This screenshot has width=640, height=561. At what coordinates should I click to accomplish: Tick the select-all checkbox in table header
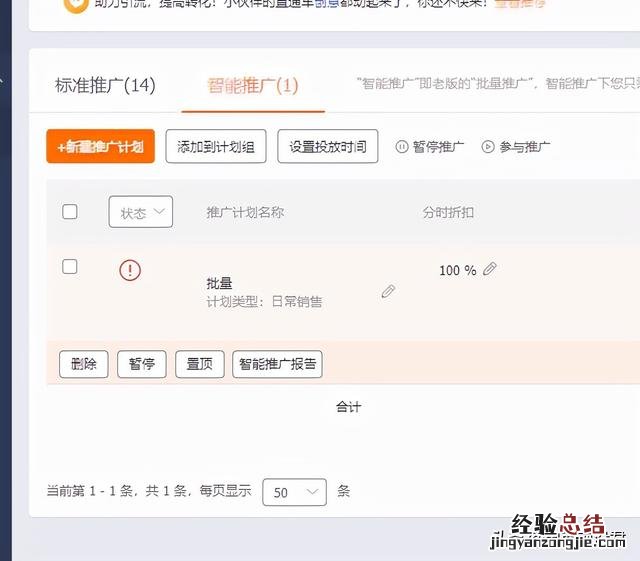coord(70,211)
